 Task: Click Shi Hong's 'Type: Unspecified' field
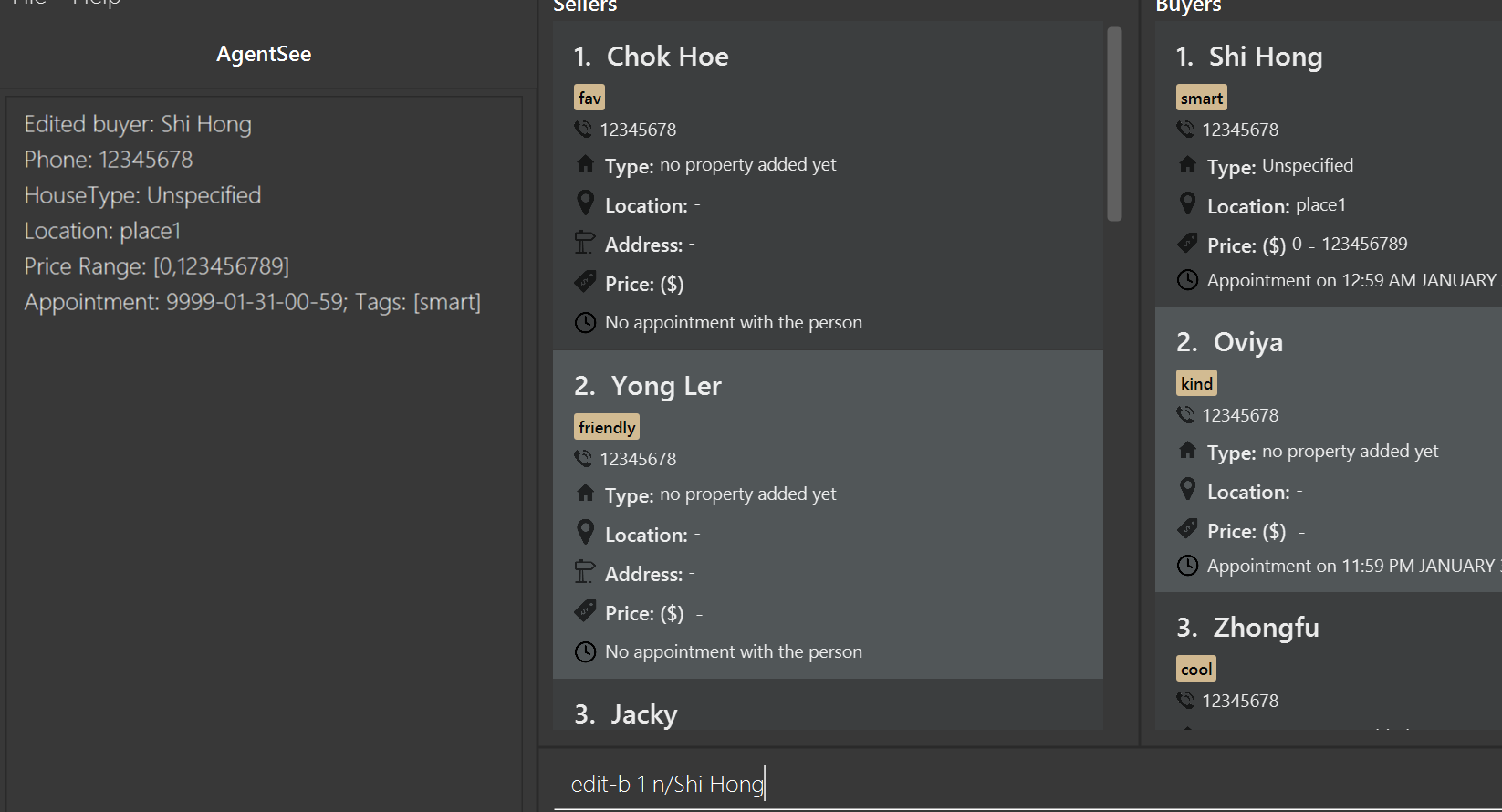(1280, 166)
